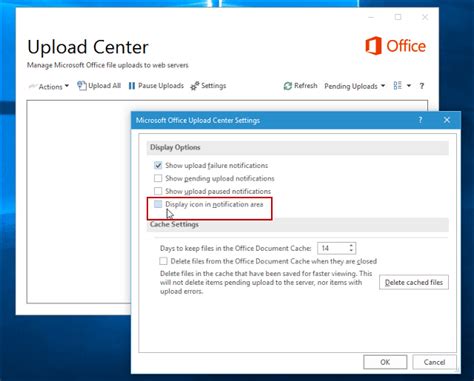The width and height of the screenshot is (474, 381).
Task: Open the view options dropdown arrow
Action: coord(409,86)
